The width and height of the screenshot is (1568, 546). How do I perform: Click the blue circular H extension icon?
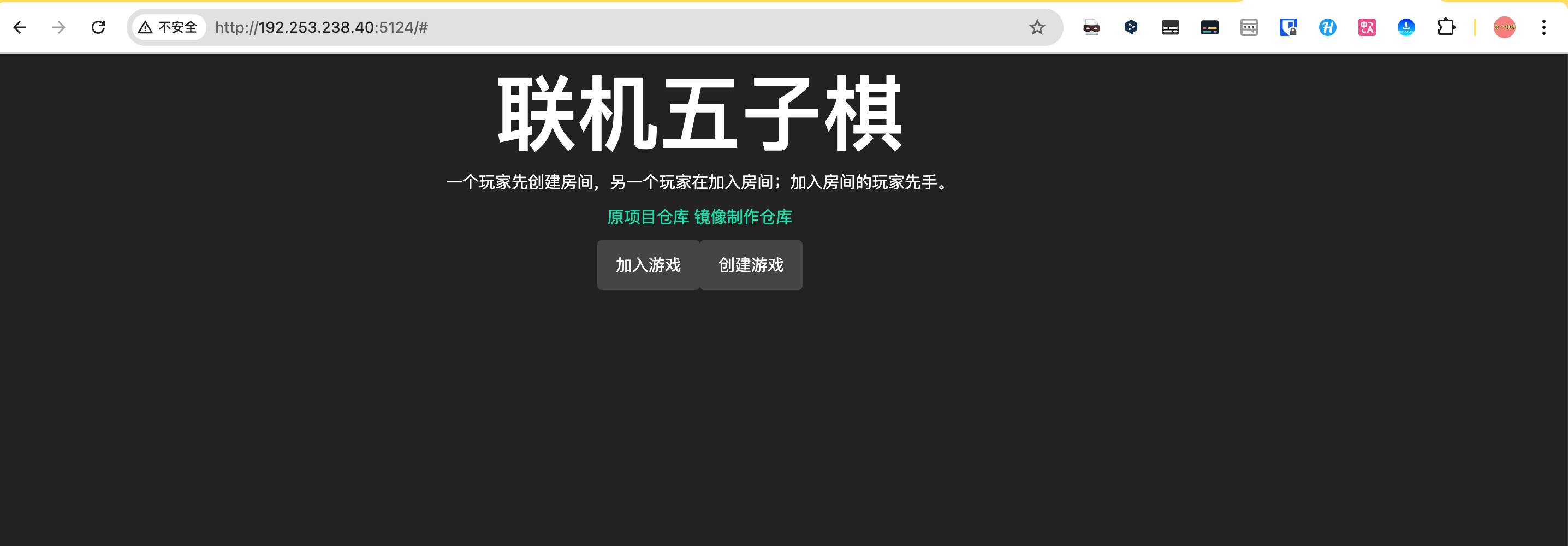pyautogui.click(x=1328, y=27)
